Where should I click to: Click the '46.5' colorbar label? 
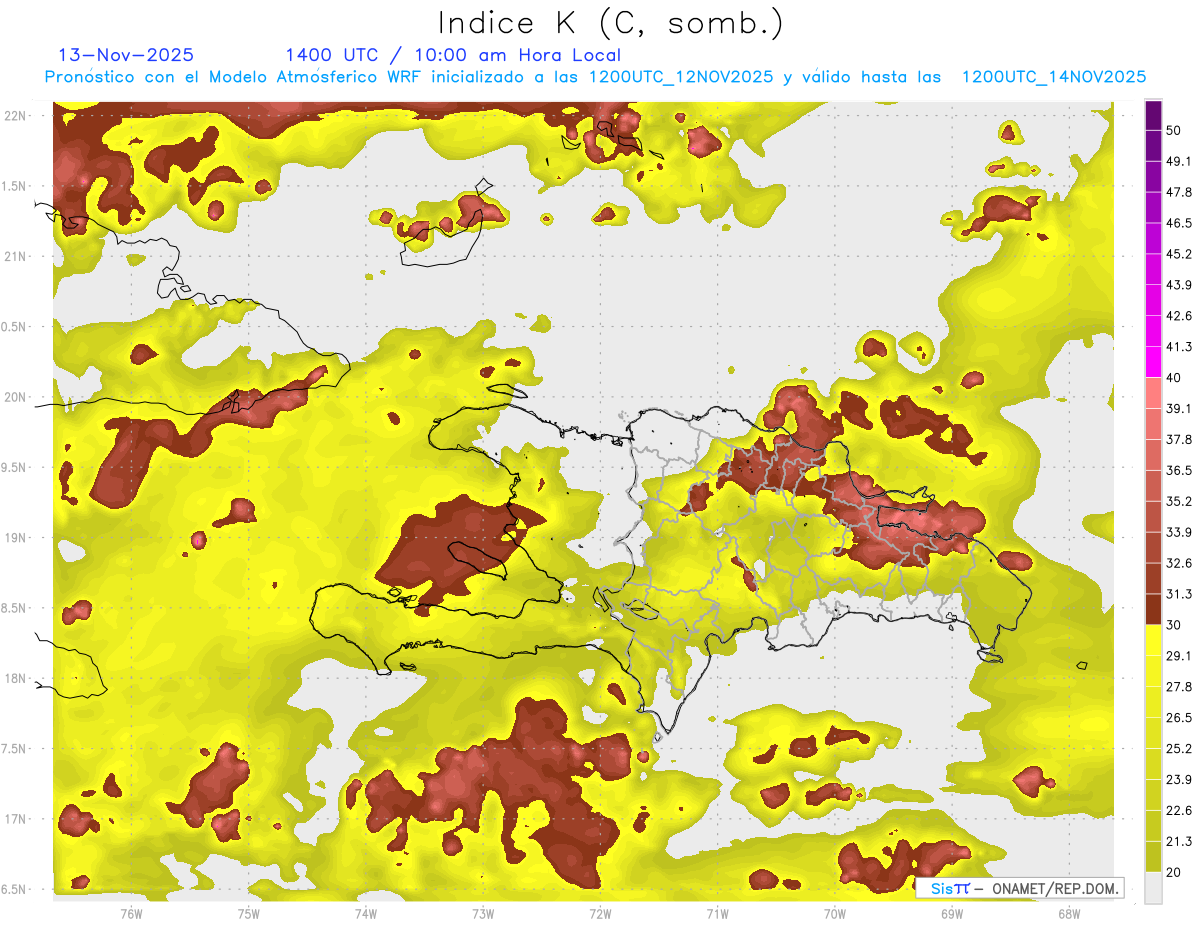pyautogui.click(x=1179, y=223)
